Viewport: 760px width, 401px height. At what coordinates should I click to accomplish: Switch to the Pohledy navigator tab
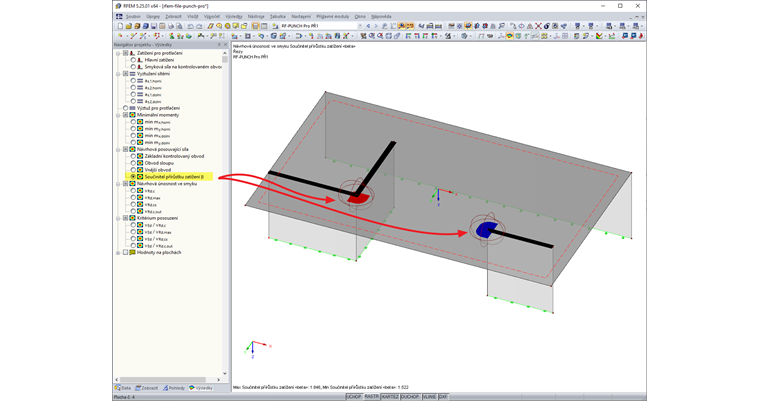[x=174, y=388]
